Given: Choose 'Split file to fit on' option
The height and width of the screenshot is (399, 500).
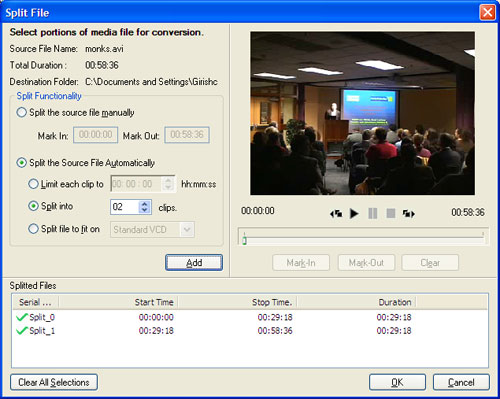Looking at the screenshot, I should point(33,229).
